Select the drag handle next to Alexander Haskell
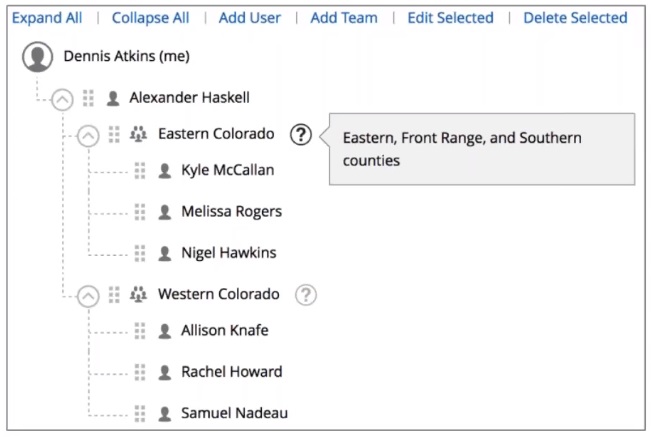Screen dimensions: 651x437 [88, 98]
